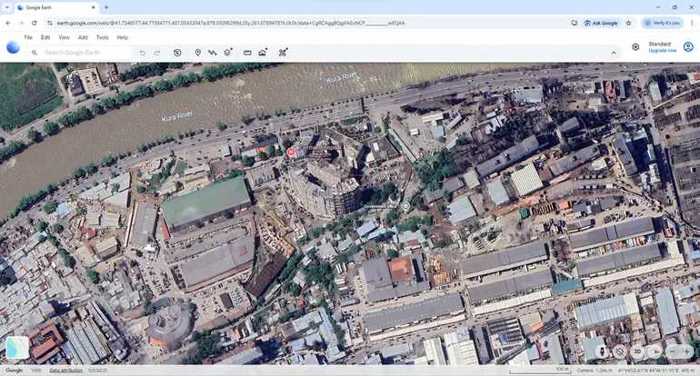Click the search magnifier icon
Image resolution: width=700 pixels, height=376 pixels.
click(x=34, y=53)
